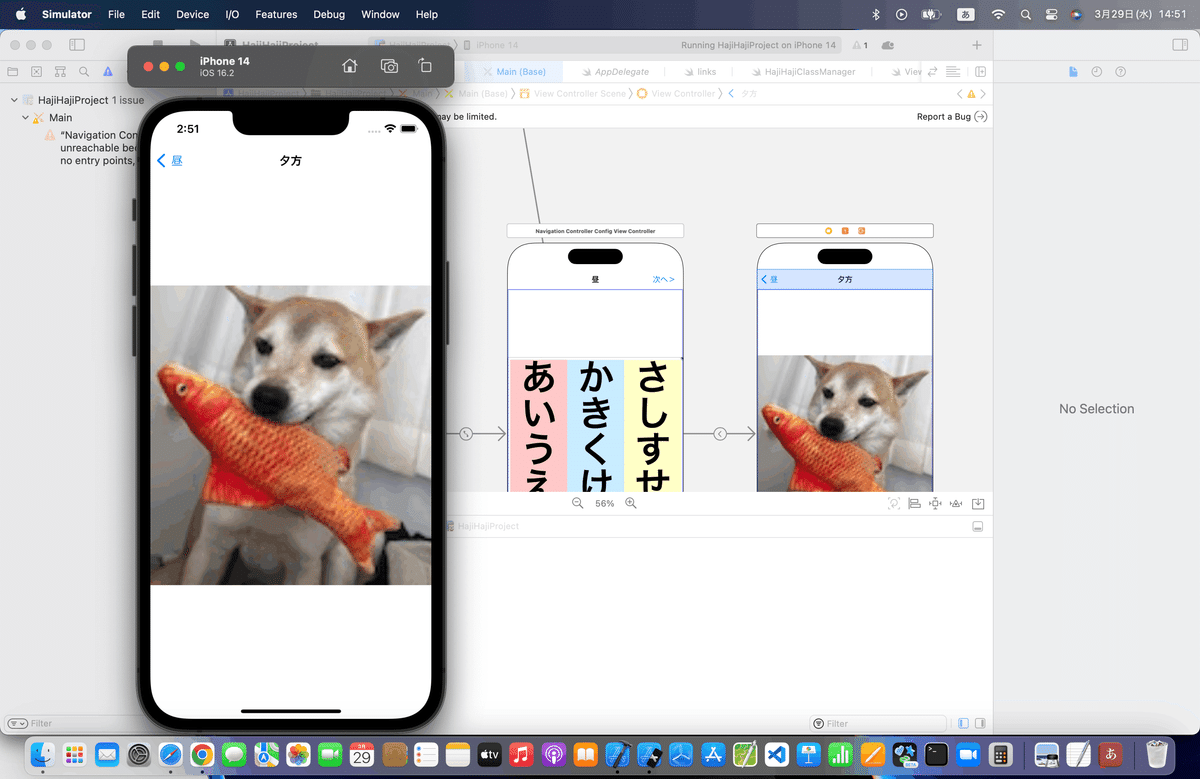Click the debug console Filter field
The height and width of the screenshot is (779, 1200).
878,723
